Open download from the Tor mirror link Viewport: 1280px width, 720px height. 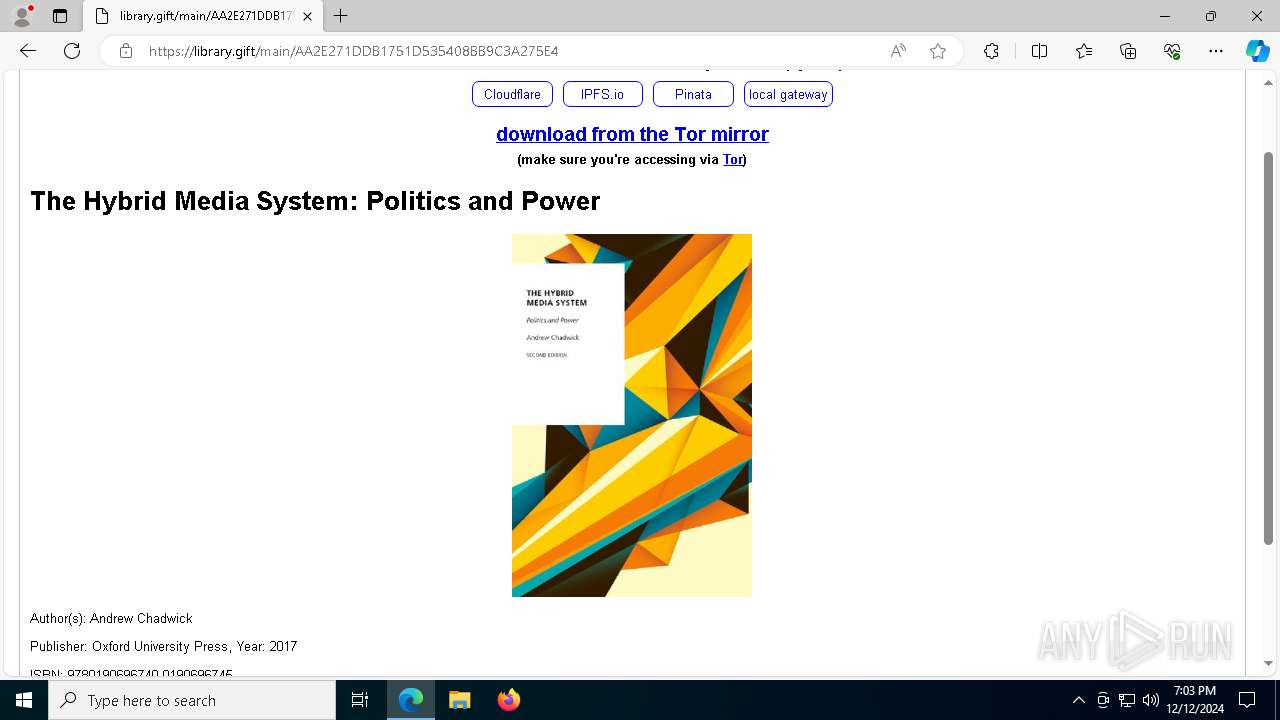click(x=632, y=134)
